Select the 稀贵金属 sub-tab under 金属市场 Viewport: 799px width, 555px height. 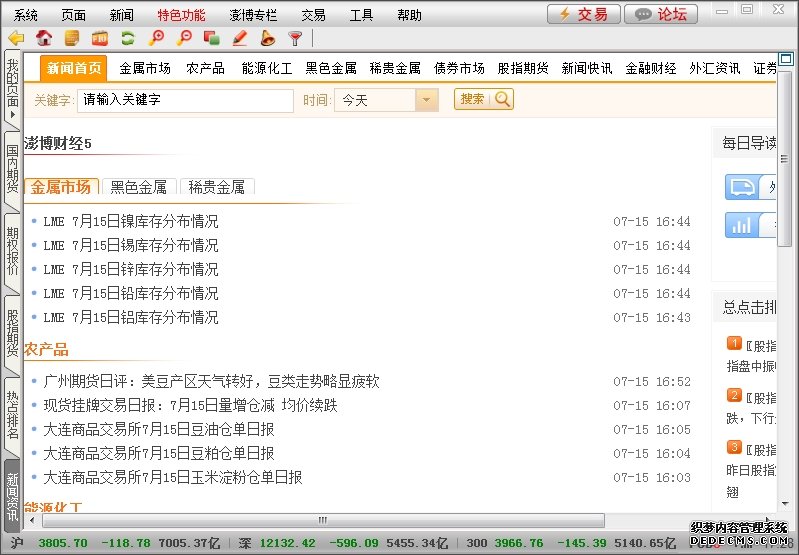(x=216, y=187)
